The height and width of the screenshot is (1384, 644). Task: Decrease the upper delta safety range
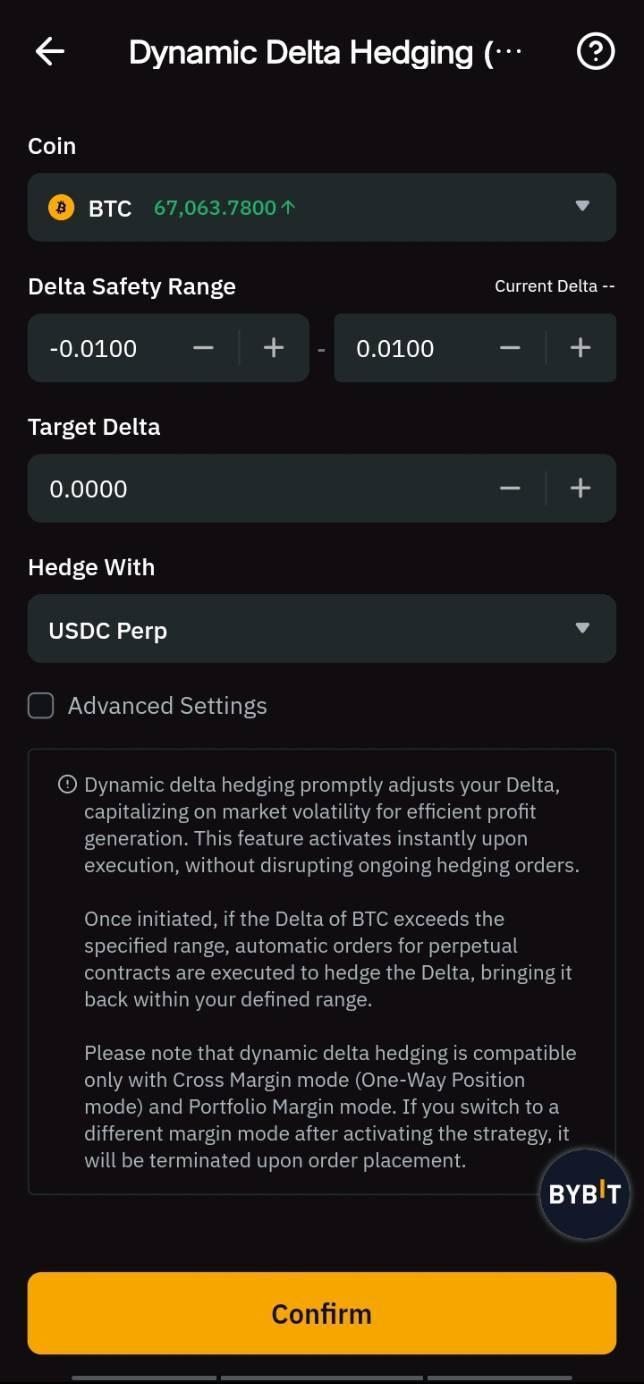click(x=510, y=348)
